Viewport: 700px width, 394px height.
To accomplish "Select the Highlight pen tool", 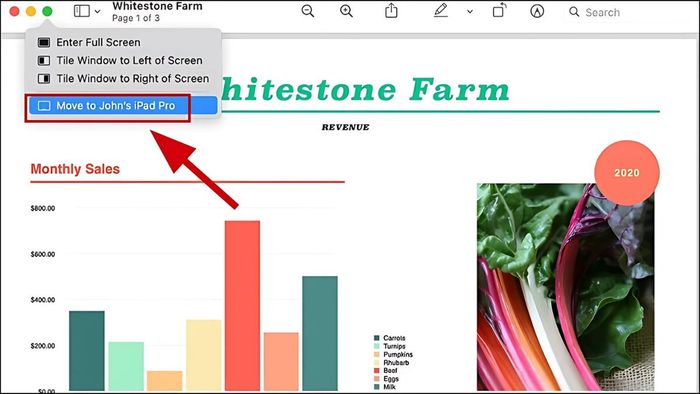I will [x=441, y=11].
